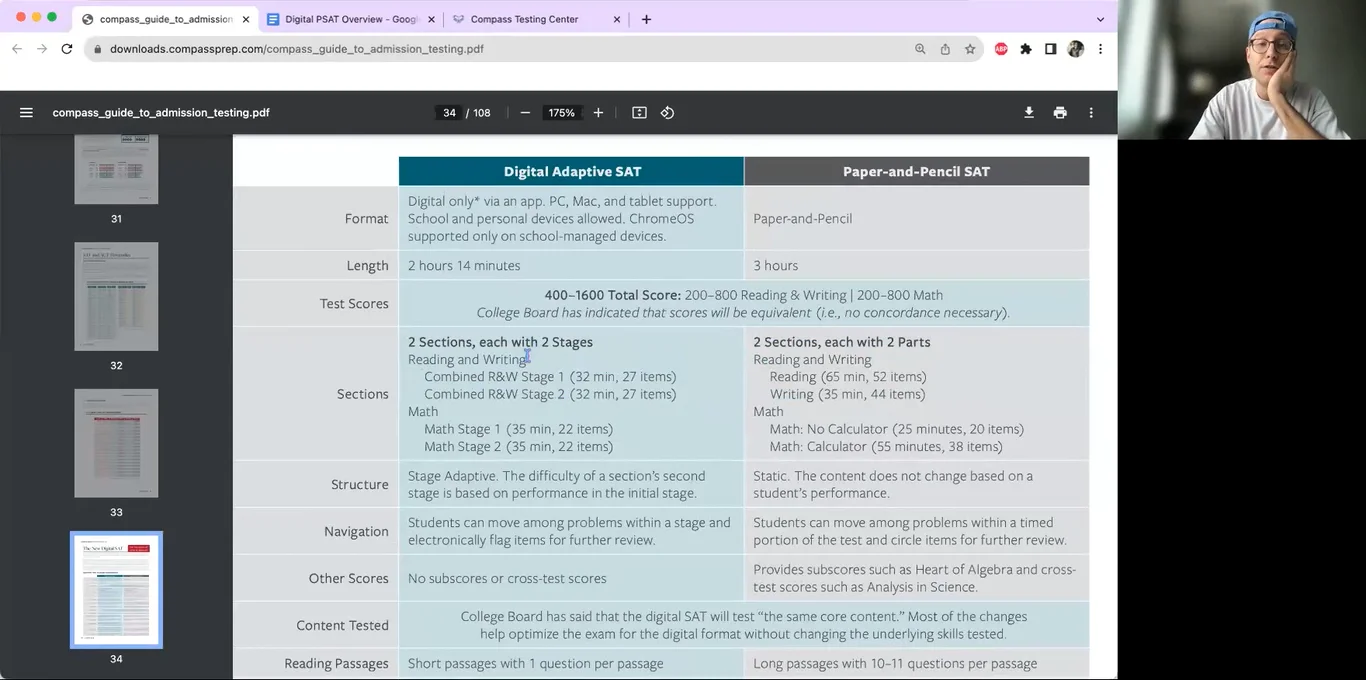Click the PDF file name title
This screenshot has width=1366, height=680.
point(161,113)
